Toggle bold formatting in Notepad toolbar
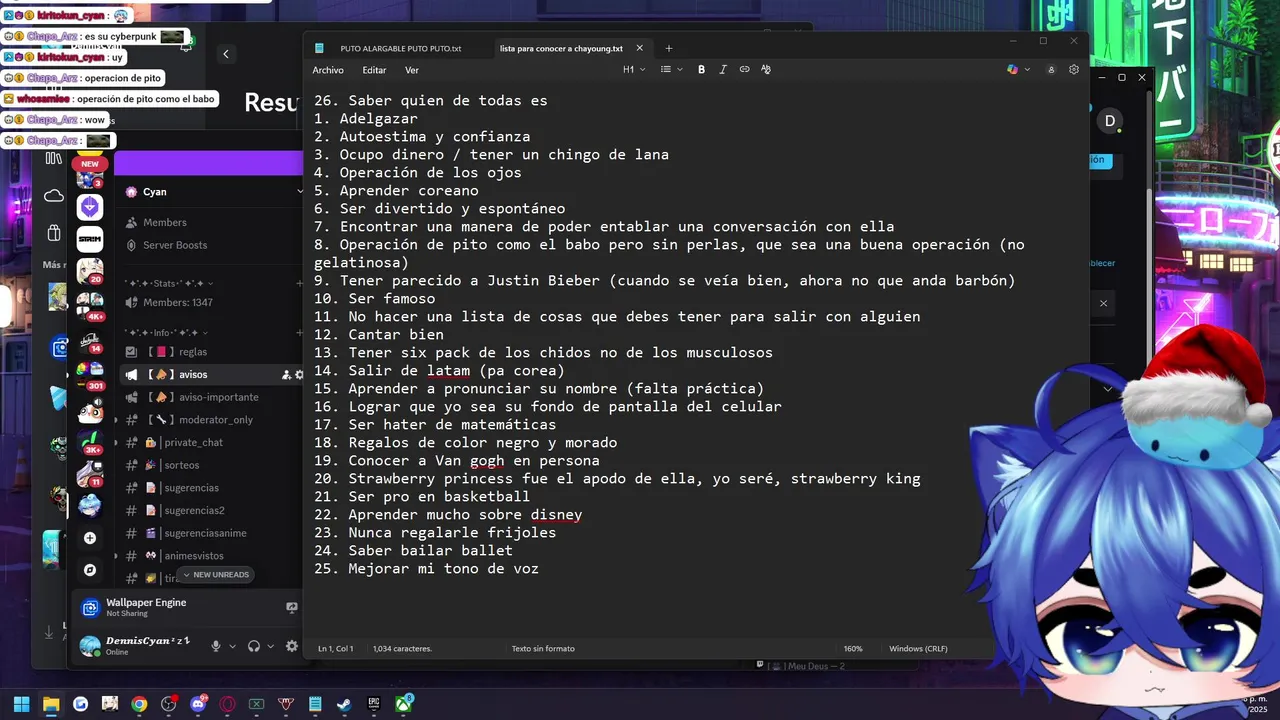Image resolution: width=1280 pixels, height=720 pixels. pyautogui.click(x=701, y=70)
